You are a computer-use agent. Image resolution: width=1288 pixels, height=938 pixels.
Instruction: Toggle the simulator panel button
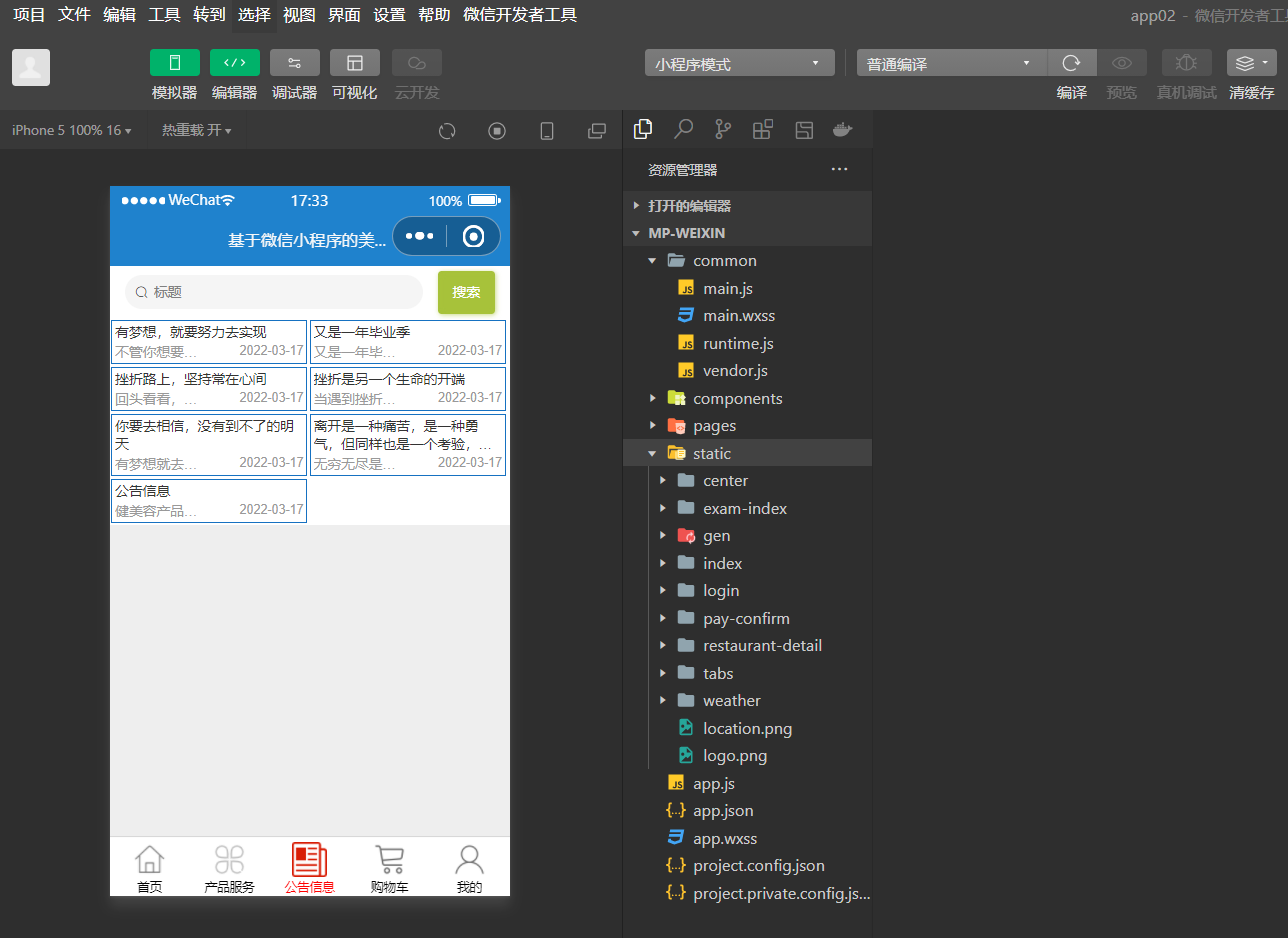click(x=175, y=63)
